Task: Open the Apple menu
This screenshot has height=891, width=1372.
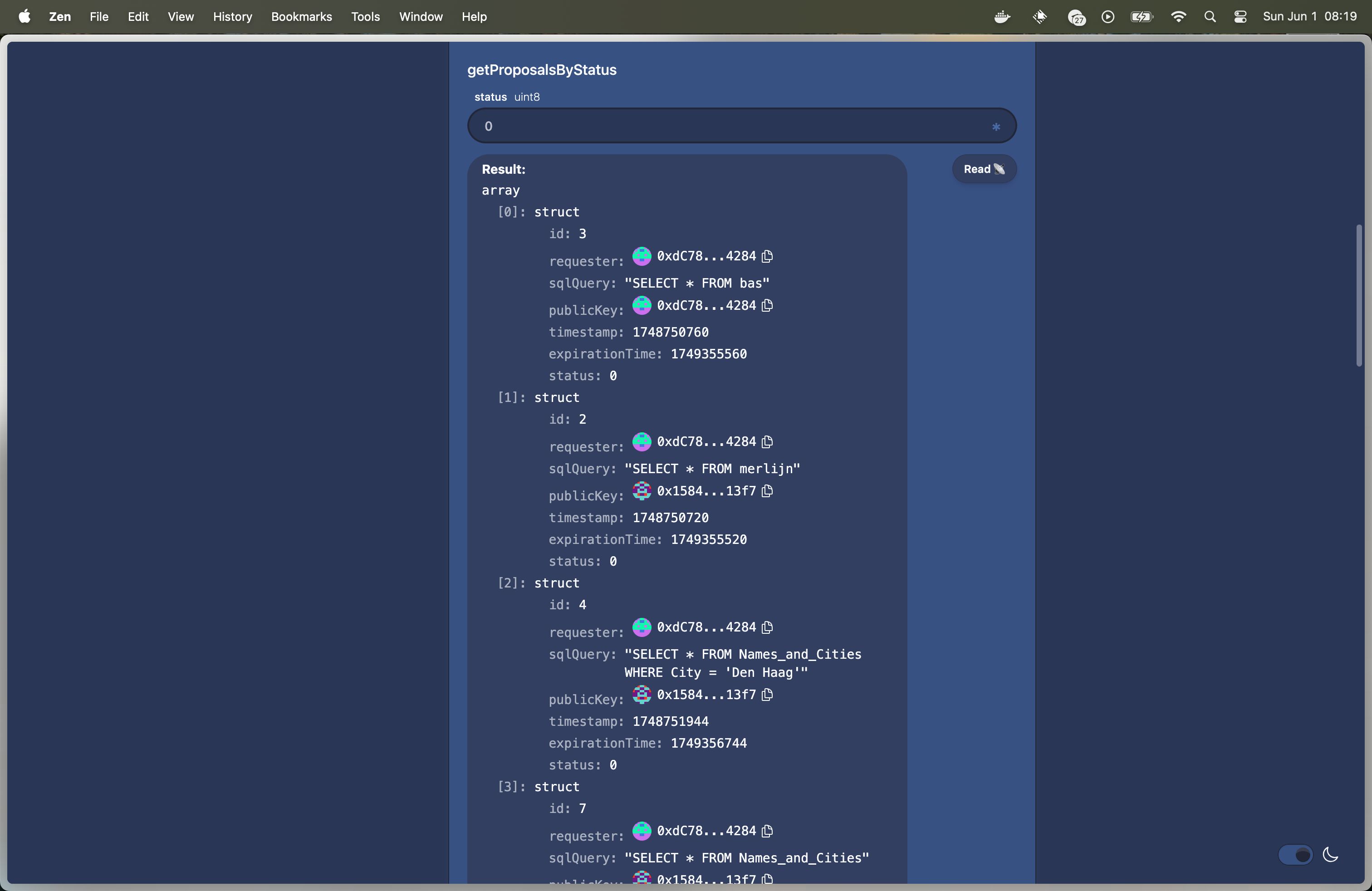Action: (x=24, y=17)
